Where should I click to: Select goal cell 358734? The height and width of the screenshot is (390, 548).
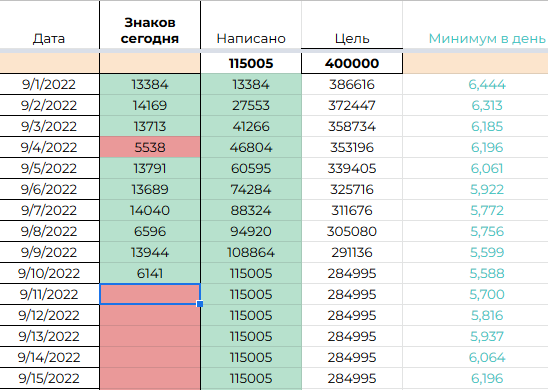pos(352,126)
